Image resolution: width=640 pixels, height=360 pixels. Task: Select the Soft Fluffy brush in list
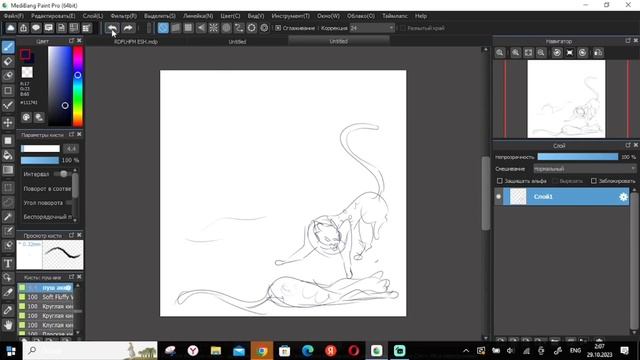click(x=46, y=297)
